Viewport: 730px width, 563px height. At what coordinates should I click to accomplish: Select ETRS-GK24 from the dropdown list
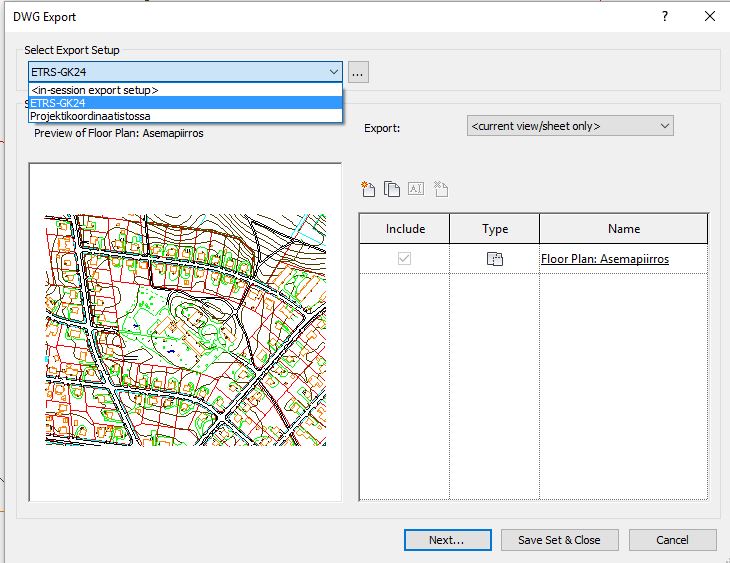185,103
